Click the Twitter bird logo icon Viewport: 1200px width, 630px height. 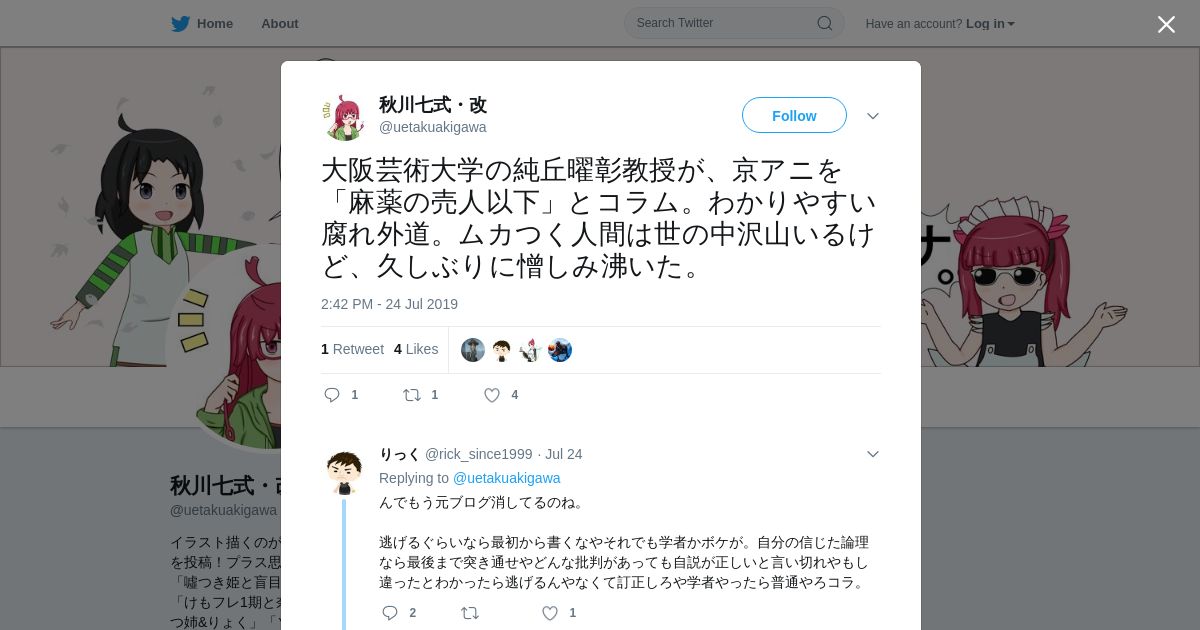pyautogui.click(x=180, y=24)
